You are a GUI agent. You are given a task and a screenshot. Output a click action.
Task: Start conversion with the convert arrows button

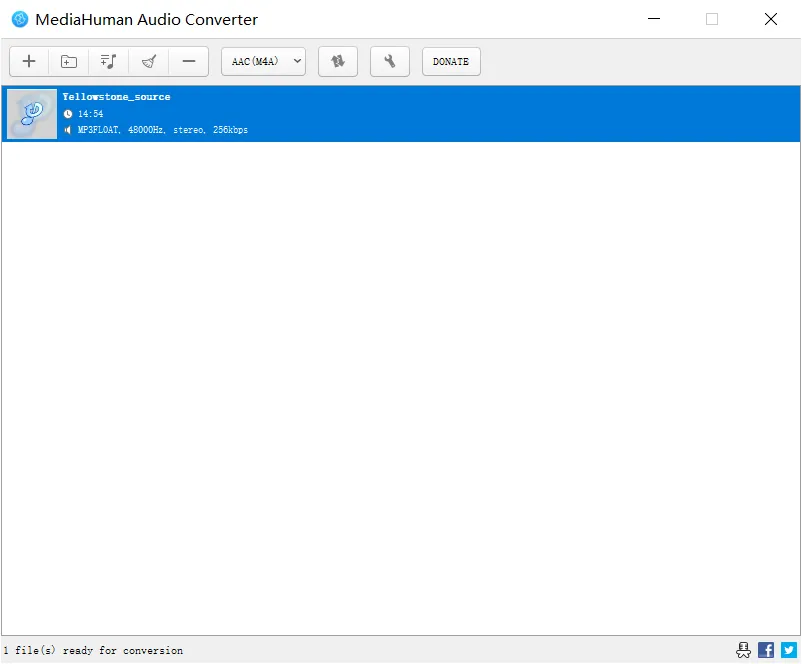338,61
